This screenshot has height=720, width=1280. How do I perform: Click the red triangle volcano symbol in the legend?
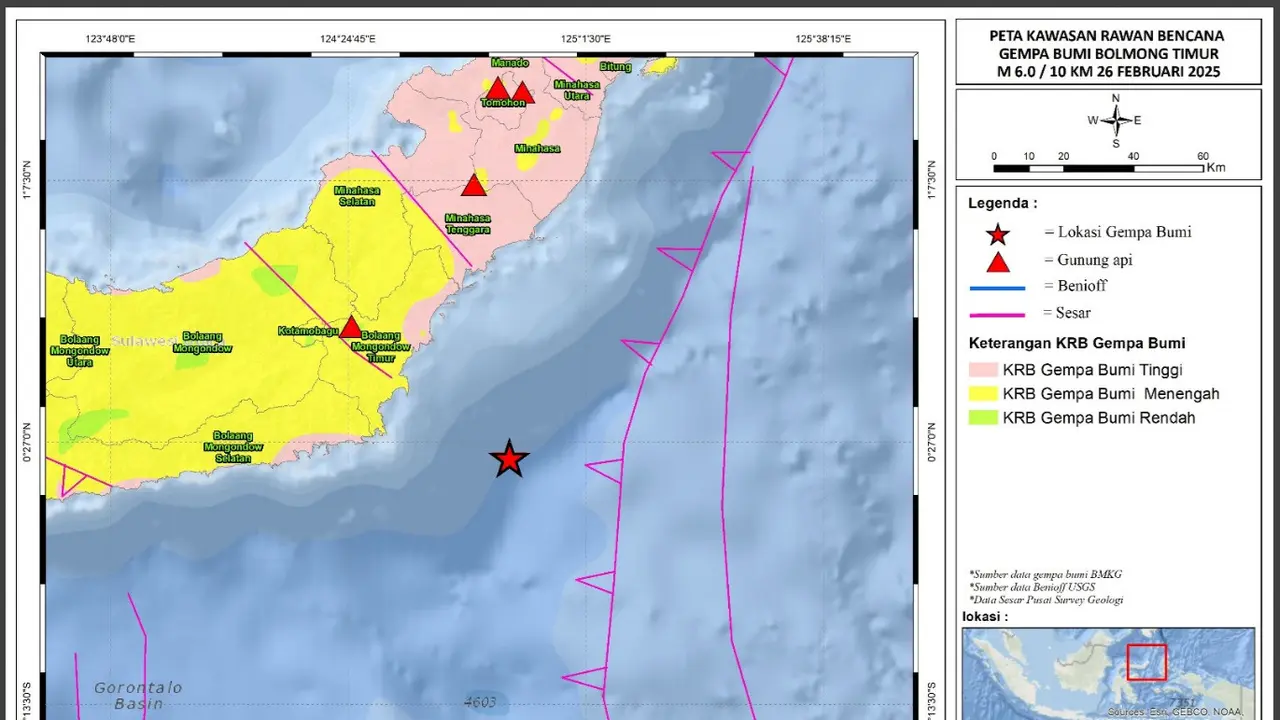[x=997, y=262]
